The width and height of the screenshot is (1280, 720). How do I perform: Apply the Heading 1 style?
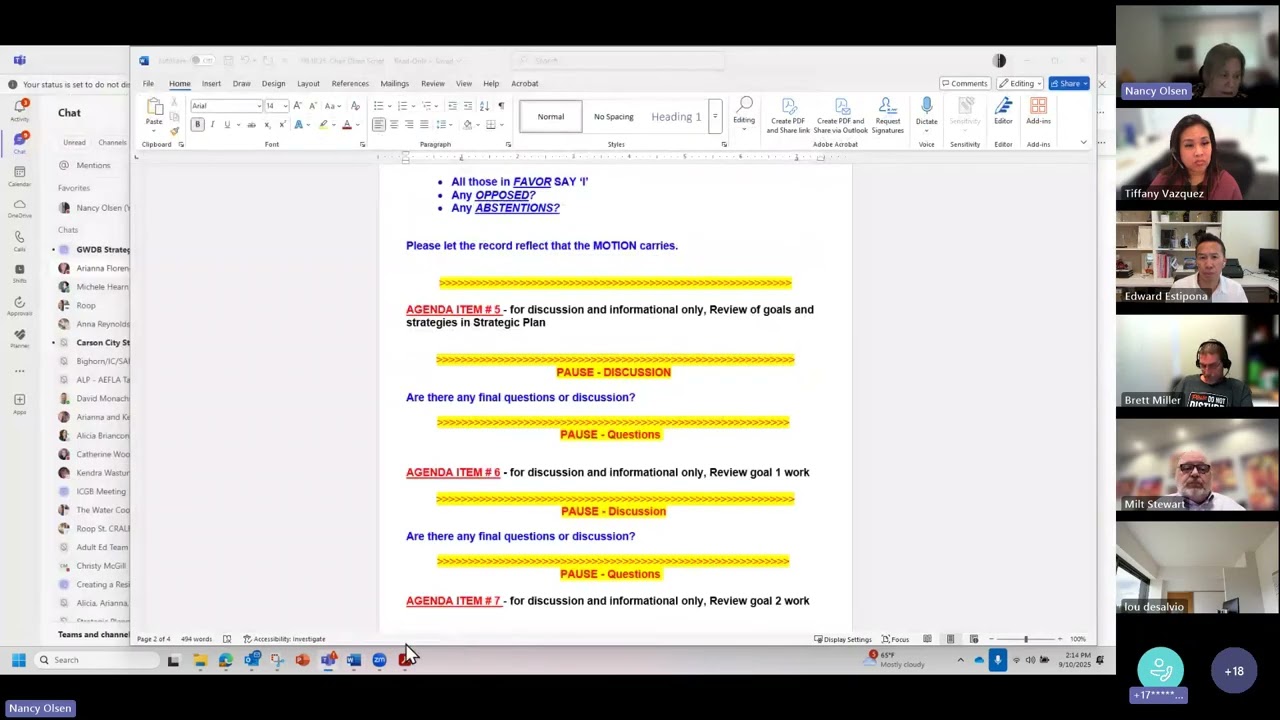pos(676,117)
